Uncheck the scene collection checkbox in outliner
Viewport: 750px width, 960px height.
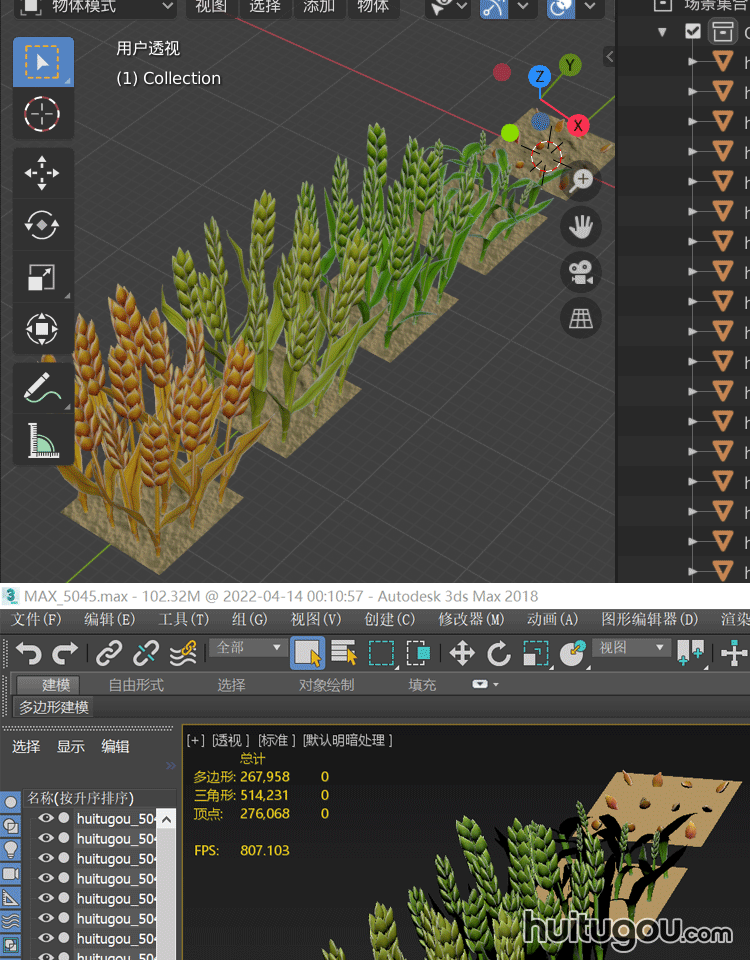click(693, 32)
